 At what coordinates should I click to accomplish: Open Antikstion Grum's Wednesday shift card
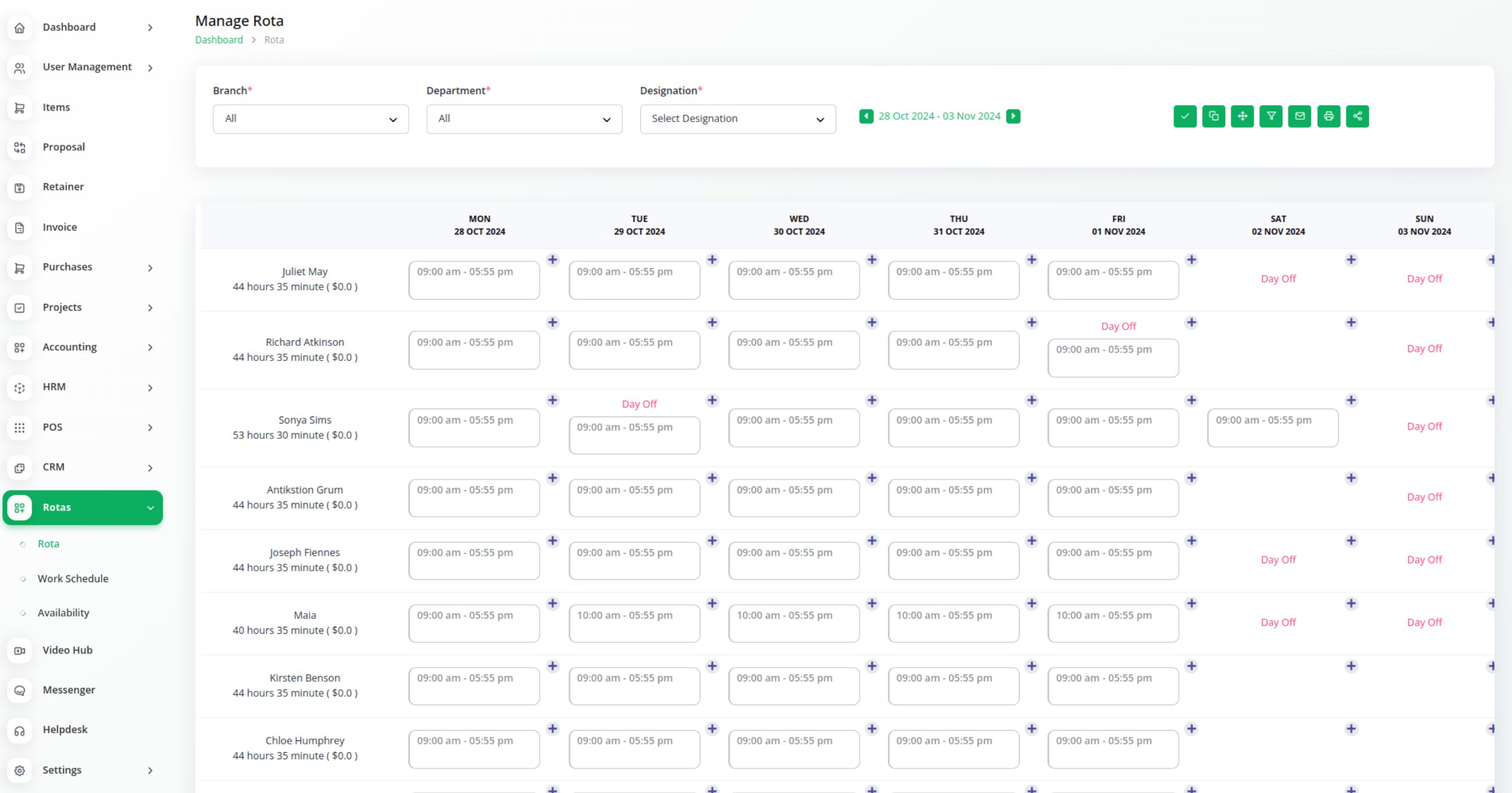pyautogui.click(x=794, y=498)
